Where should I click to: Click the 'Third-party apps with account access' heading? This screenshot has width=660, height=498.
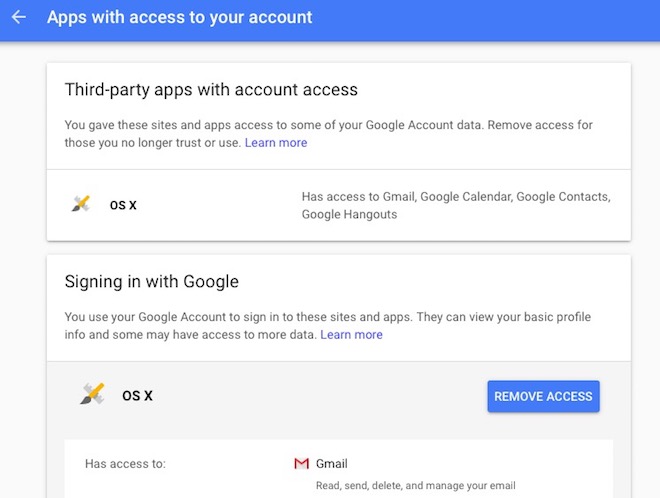point(211,90)
